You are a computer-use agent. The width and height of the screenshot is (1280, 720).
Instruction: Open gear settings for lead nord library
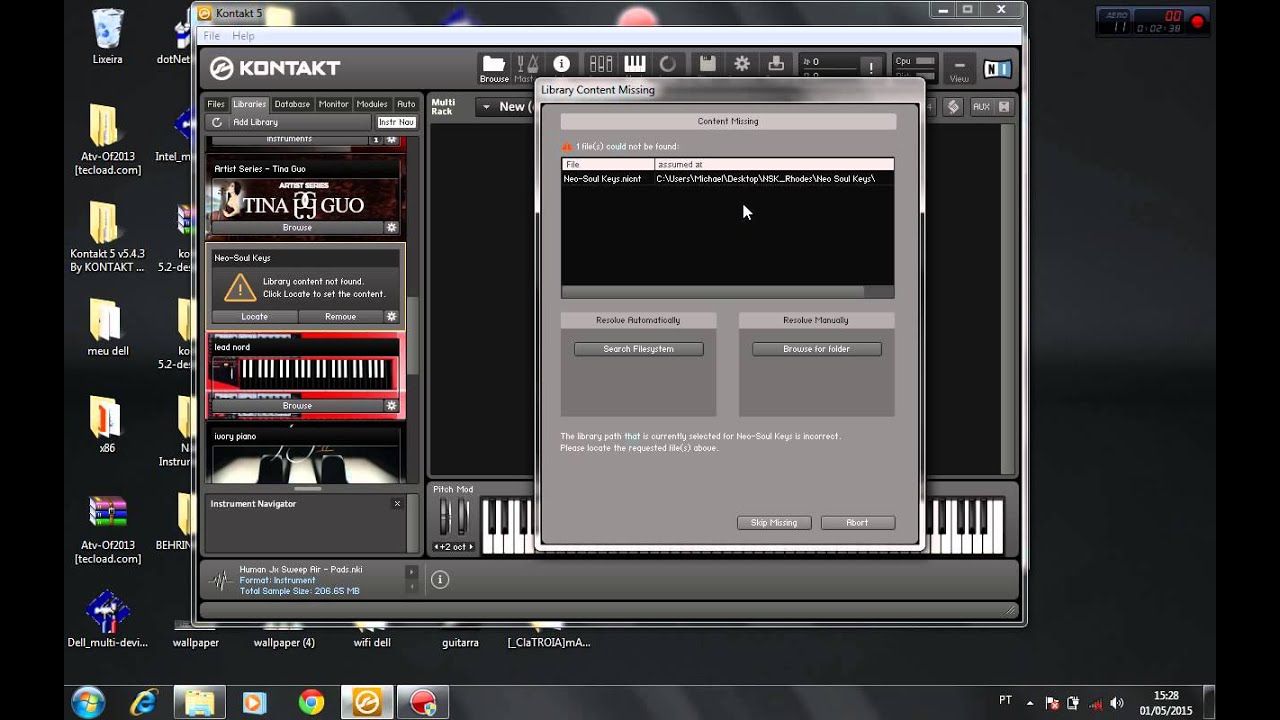coord(392,406)
